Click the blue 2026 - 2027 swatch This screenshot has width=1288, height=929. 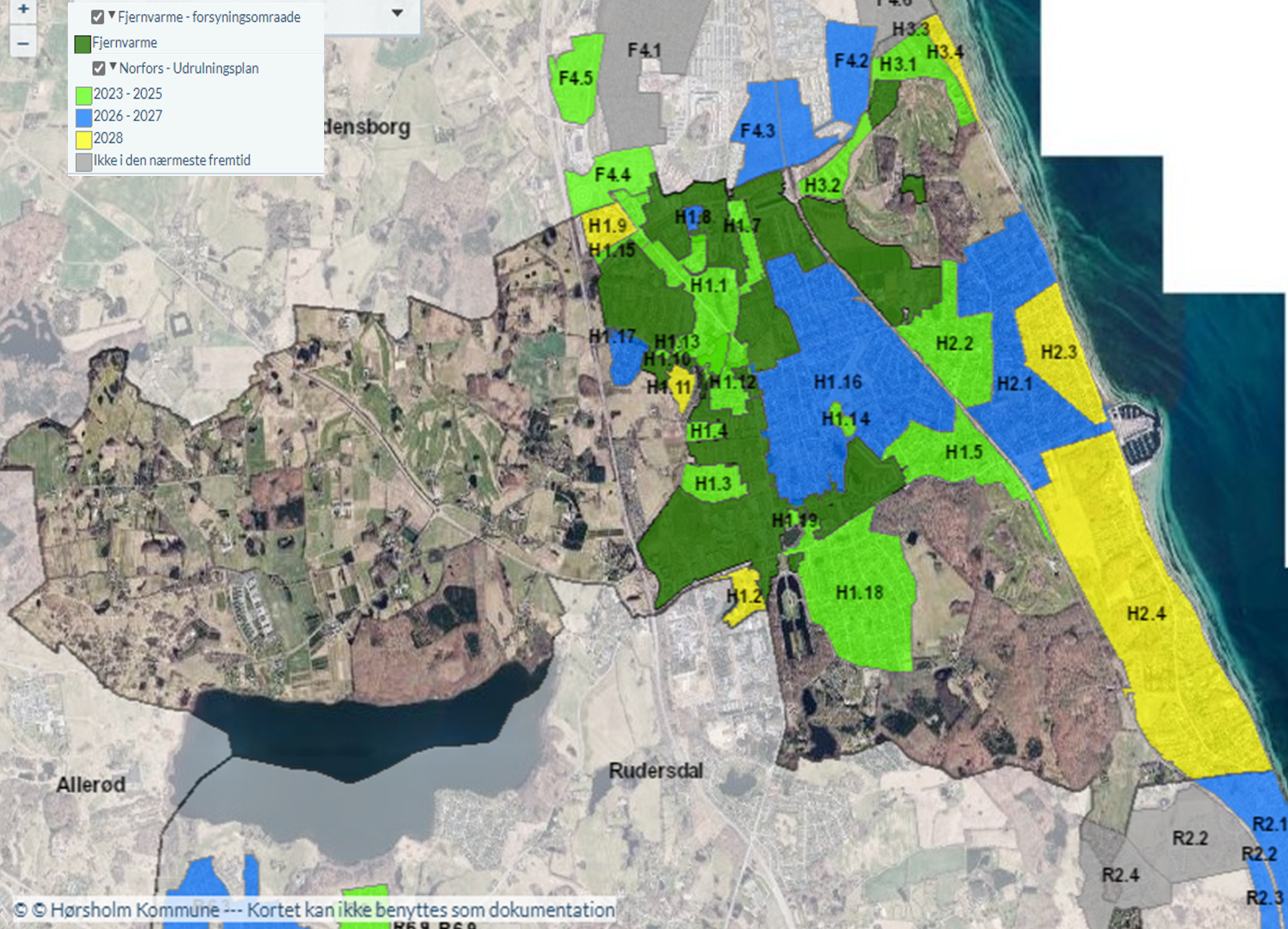[x=84, y=117]
